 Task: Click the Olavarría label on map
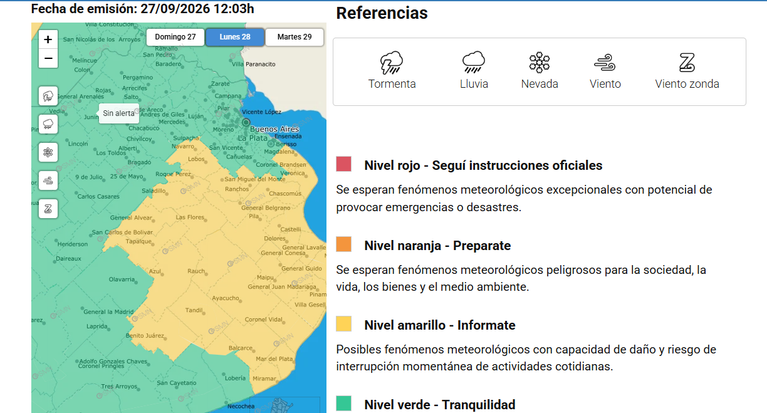(122, 279)
